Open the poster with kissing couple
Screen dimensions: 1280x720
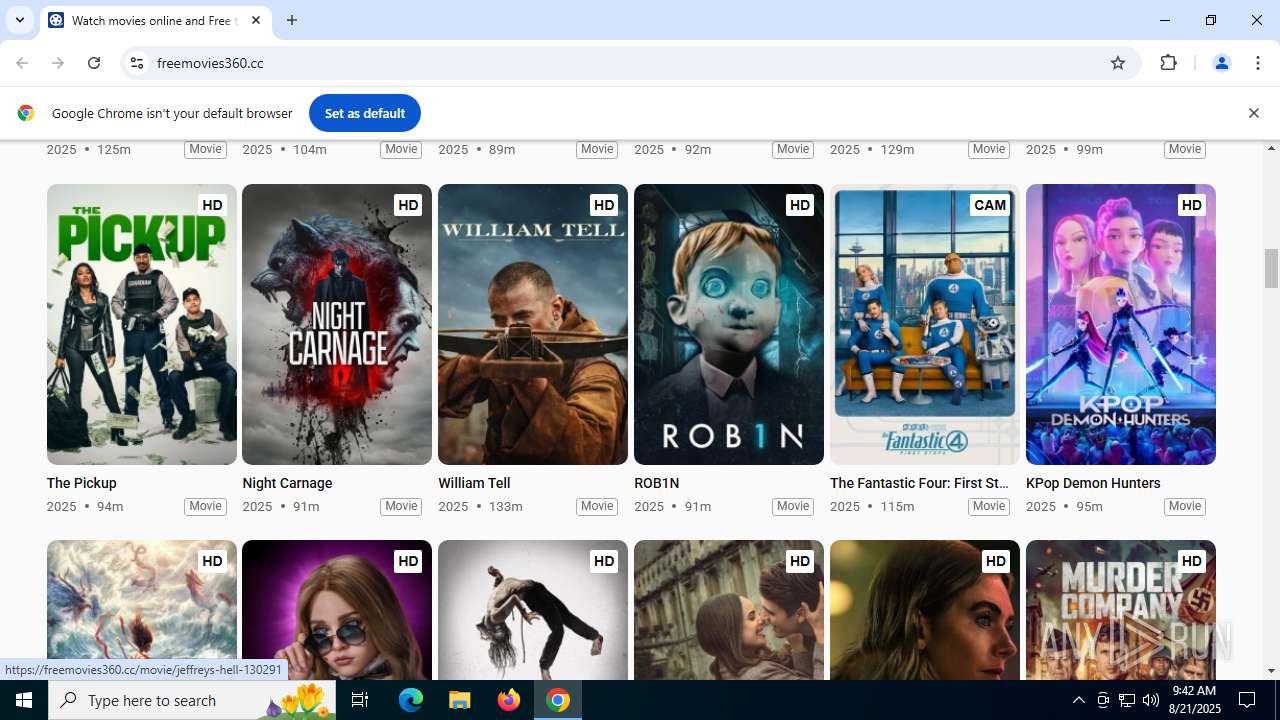(729, 610)
